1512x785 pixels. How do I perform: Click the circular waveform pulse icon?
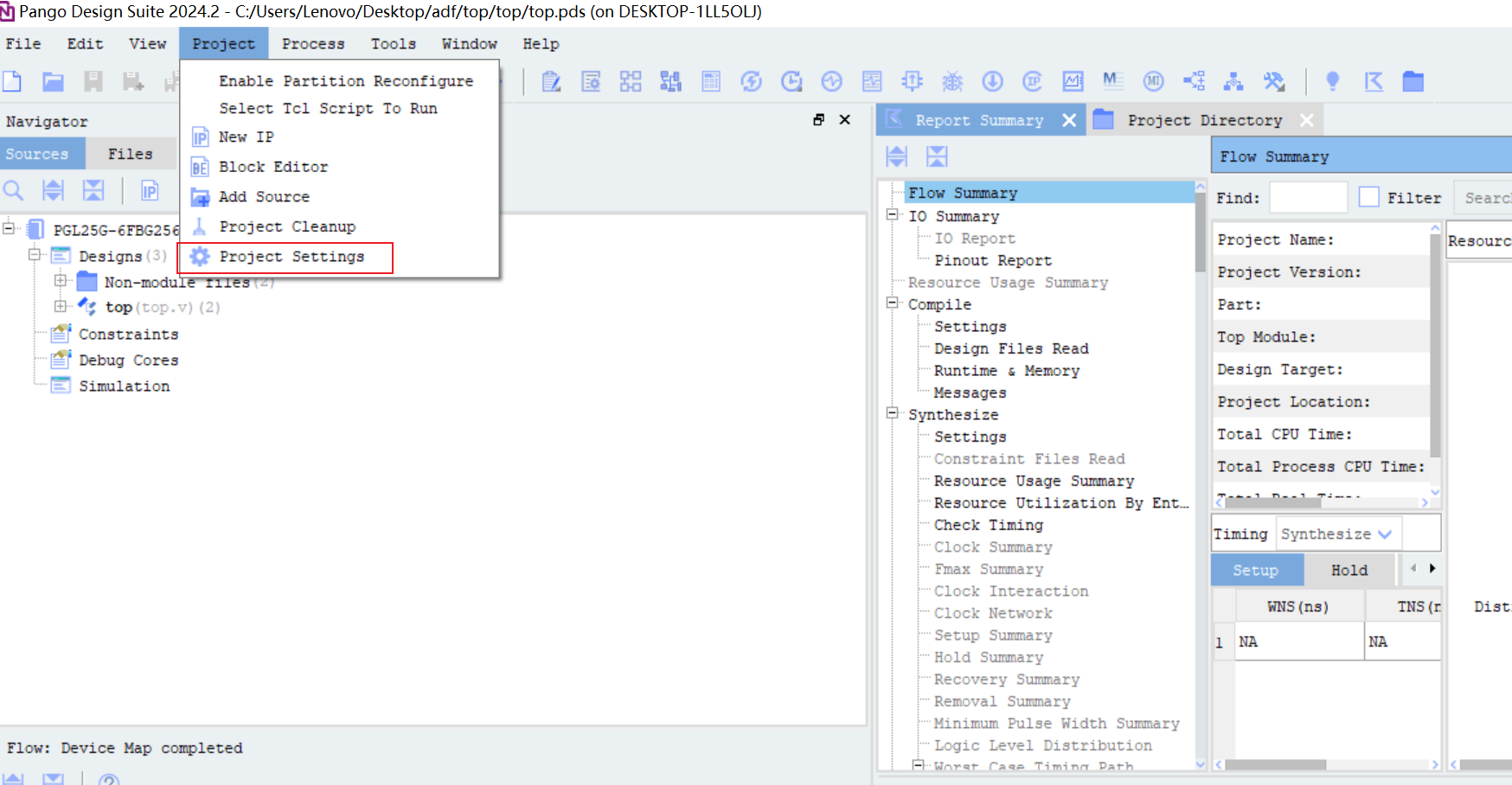(x=831, y=81)
